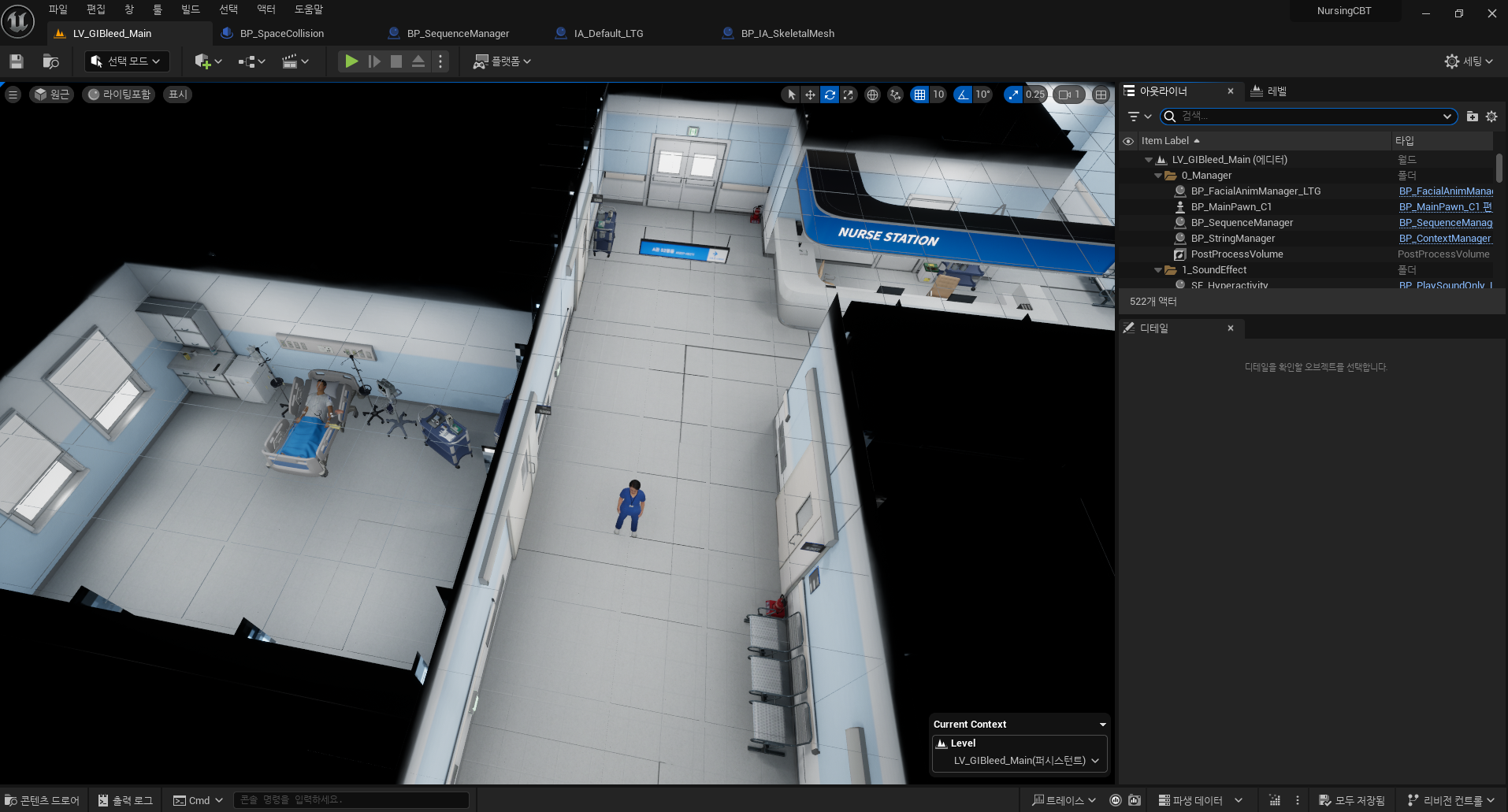The width and height of the screenshot is (1508, 812).
Task: Open the surface snapping icon in viewport
Action: [895, 95]
